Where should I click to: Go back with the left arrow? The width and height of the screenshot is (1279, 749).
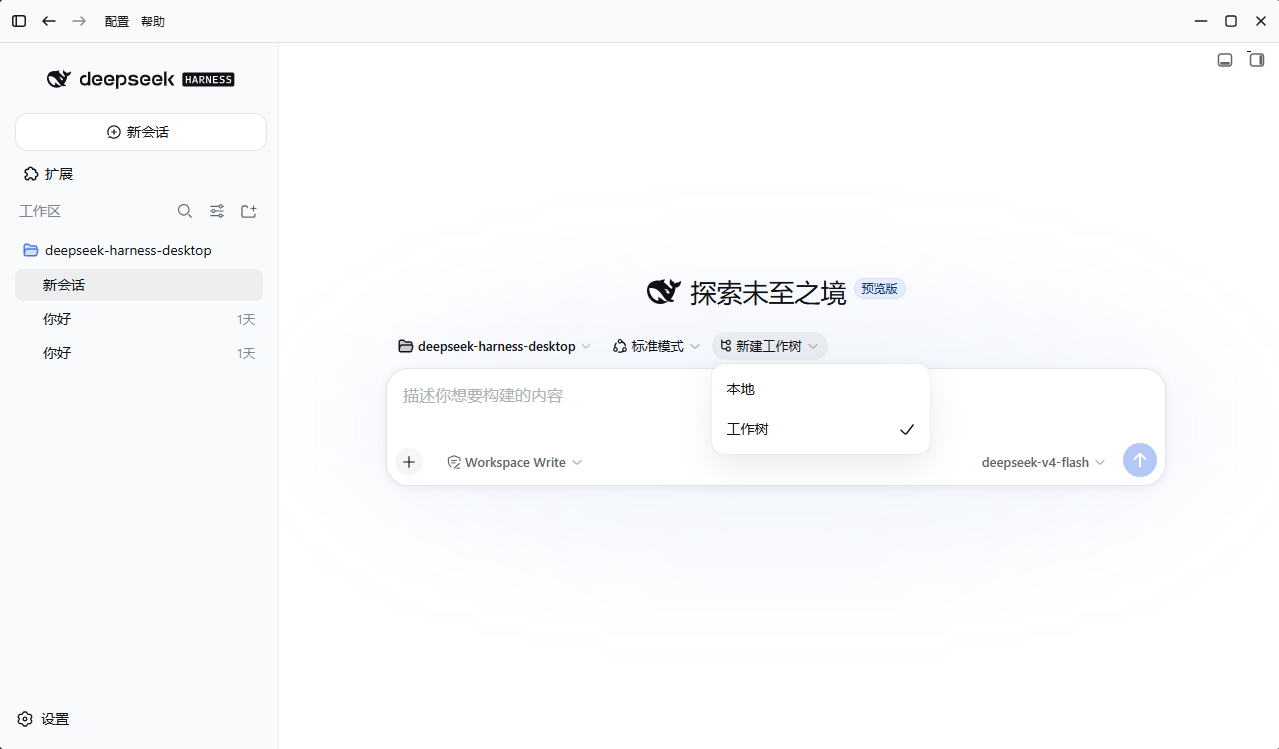click(x=49, y=21)
